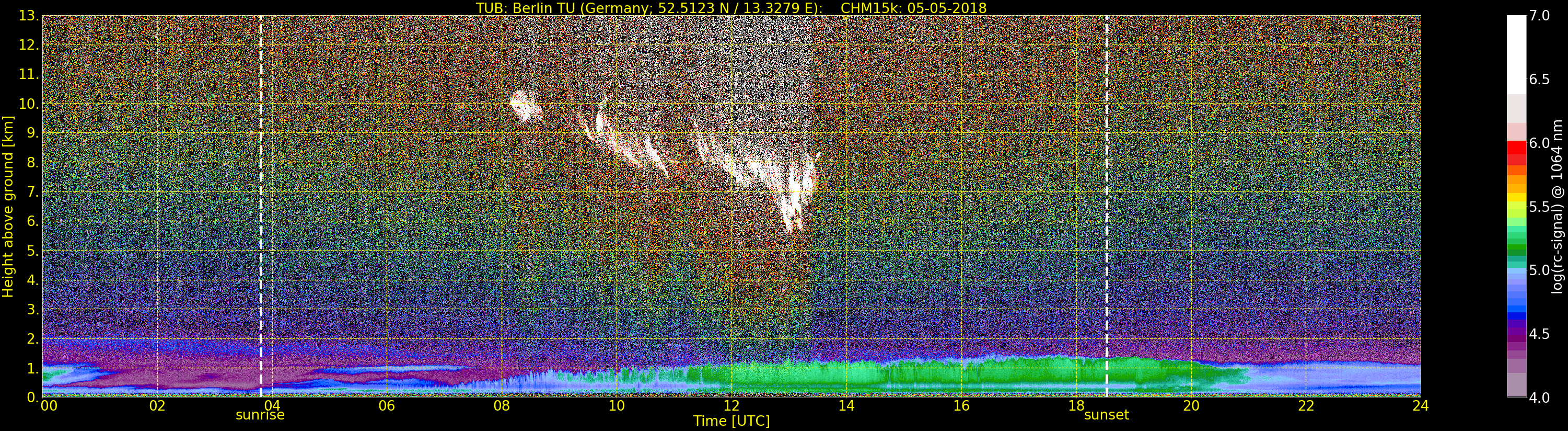Click the white section at the colorbar top
Viewport: 1568px width, 431px height.
pyautogui.click(x=1516, y=55)
